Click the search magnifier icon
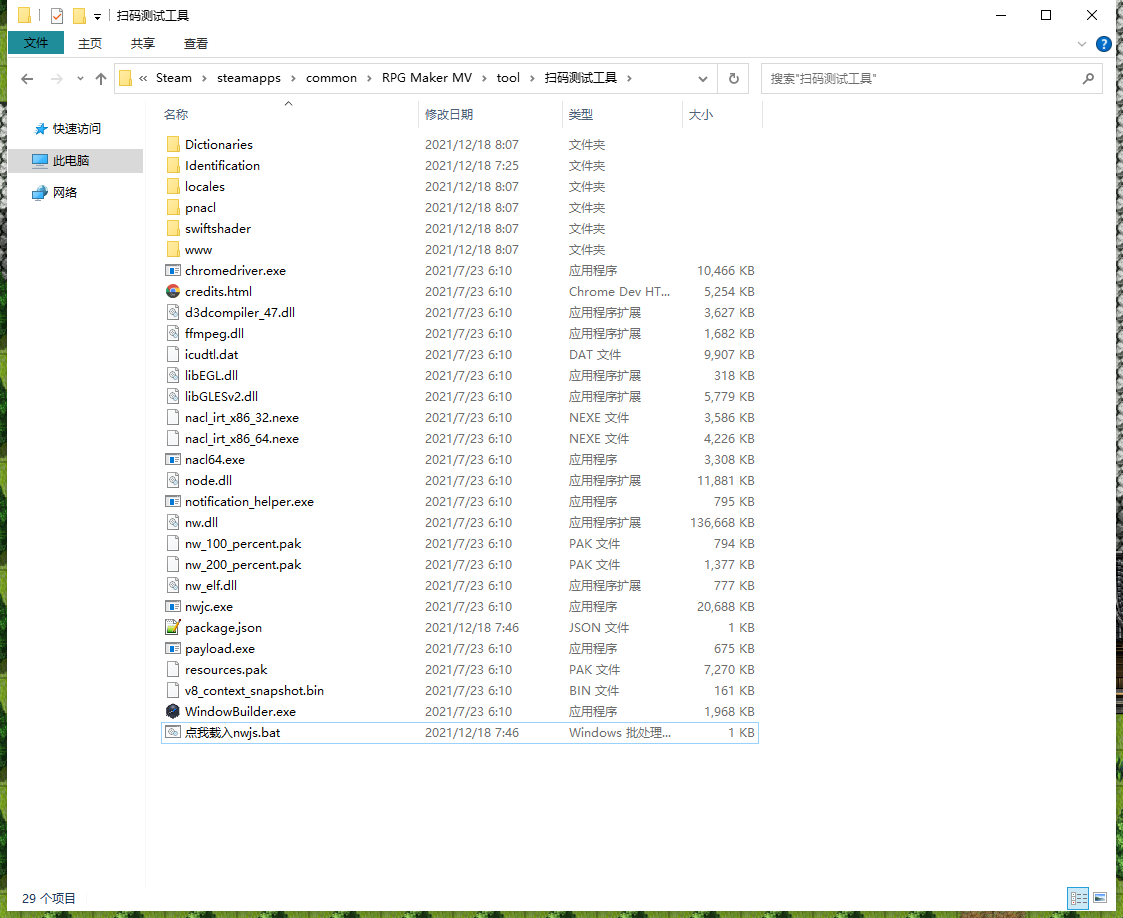 [1089, 79]
